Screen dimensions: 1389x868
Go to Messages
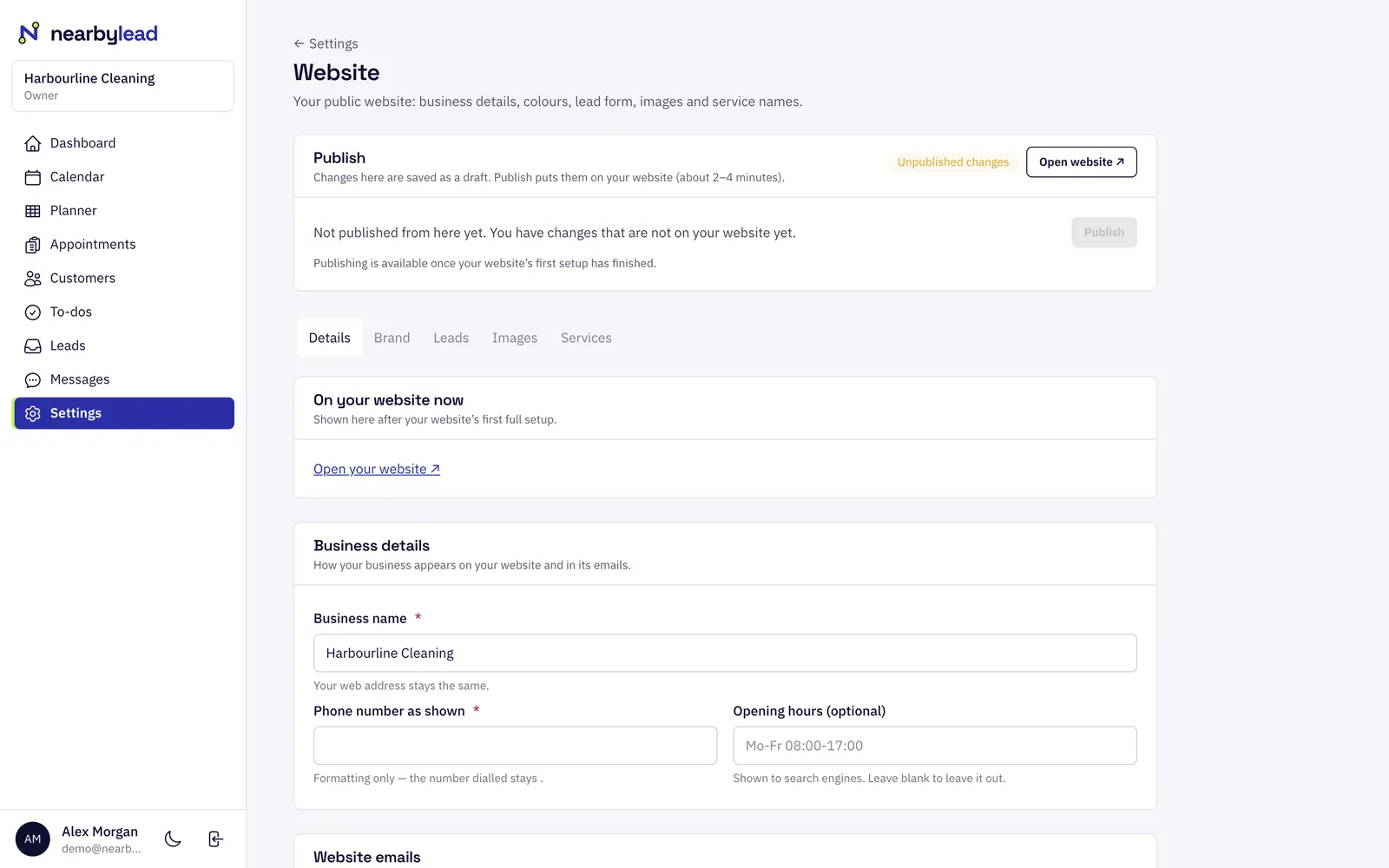click(124, 380)
